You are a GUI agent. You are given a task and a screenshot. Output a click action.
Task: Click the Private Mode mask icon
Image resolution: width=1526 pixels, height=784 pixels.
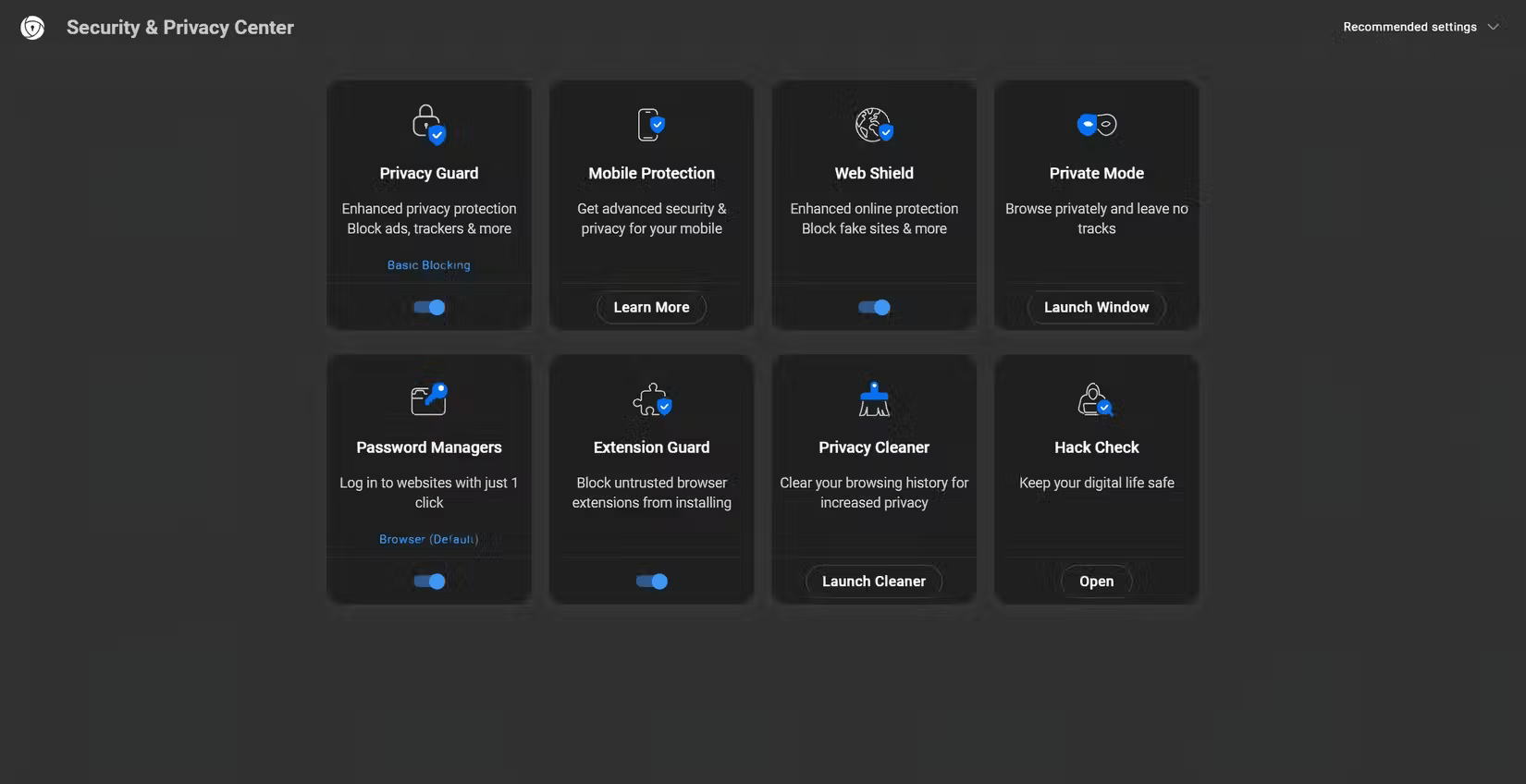tap(1097, 124)
